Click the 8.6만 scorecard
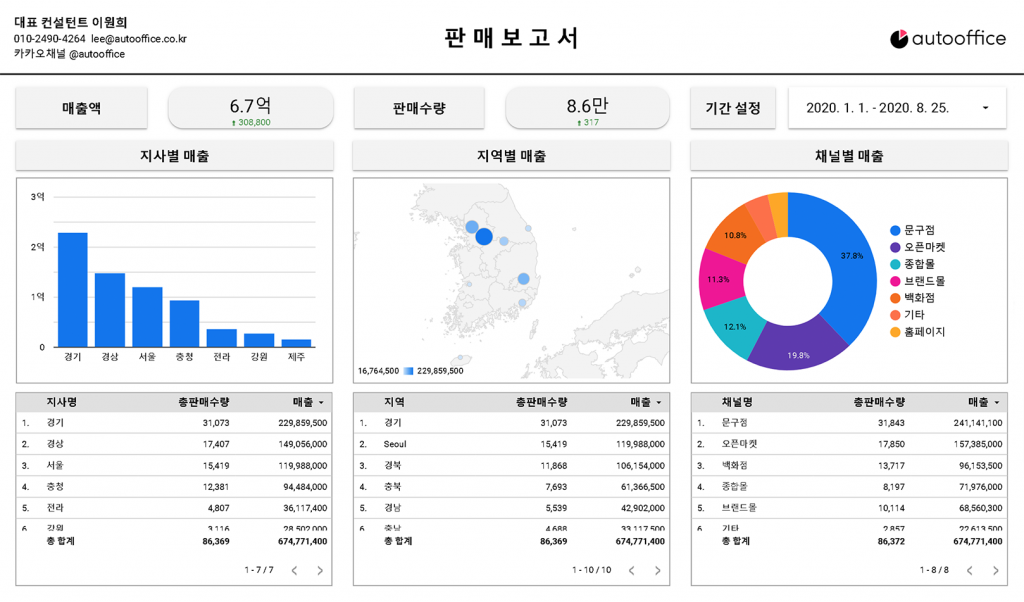1024x602 pixels. 588,108
